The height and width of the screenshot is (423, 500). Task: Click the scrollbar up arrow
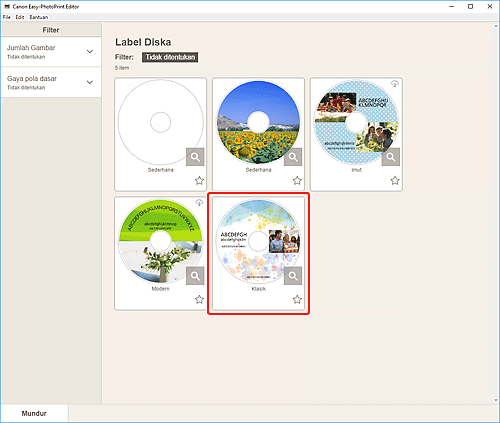pos(496,26)
